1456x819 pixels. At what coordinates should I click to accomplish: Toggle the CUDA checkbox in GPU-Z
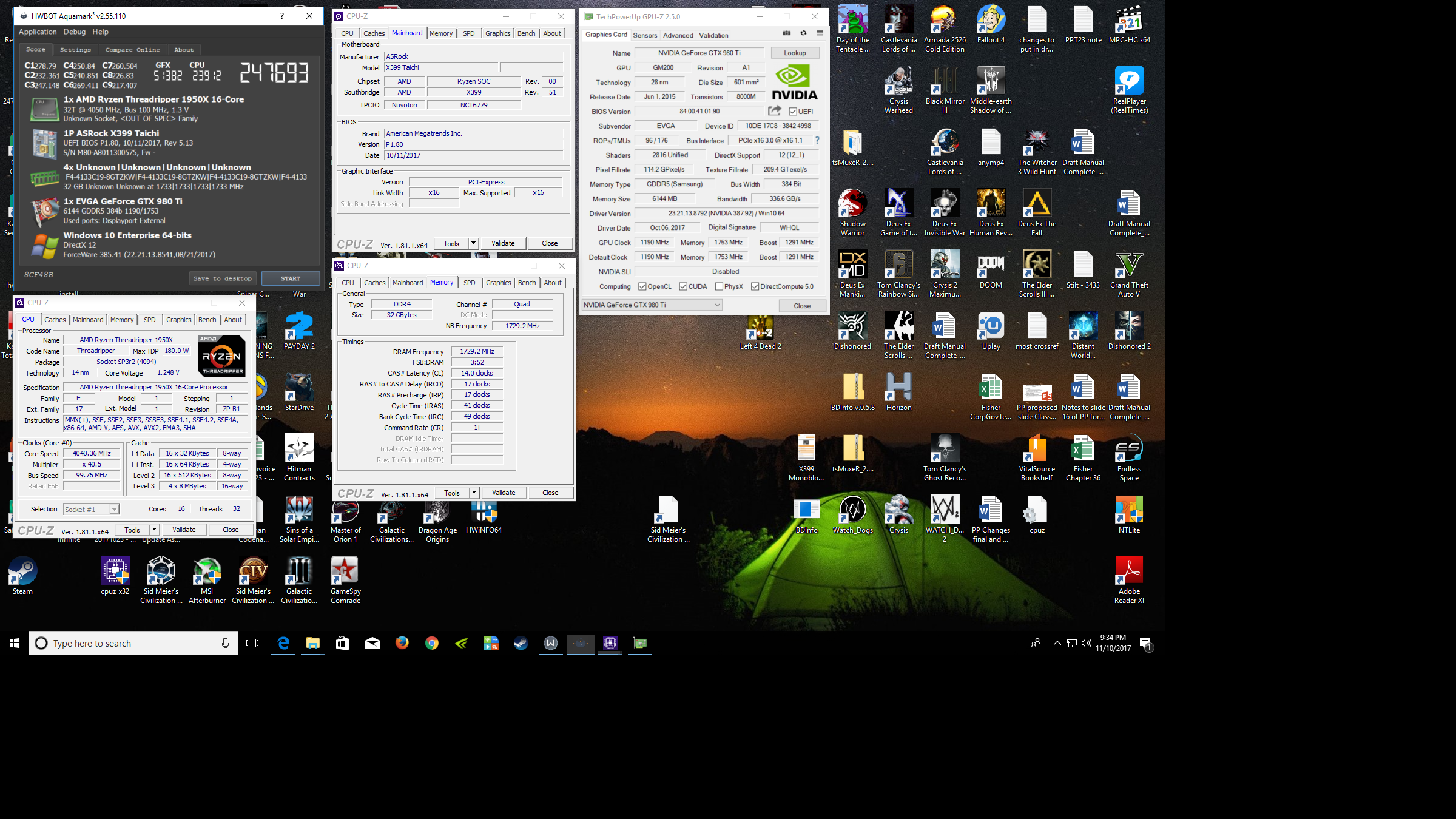click(x=683, y=286)
